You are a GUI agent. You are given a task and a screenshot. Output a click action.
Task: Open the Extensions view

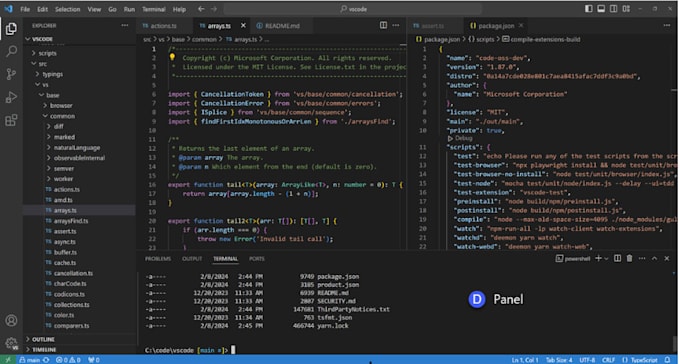coord(11,120)
